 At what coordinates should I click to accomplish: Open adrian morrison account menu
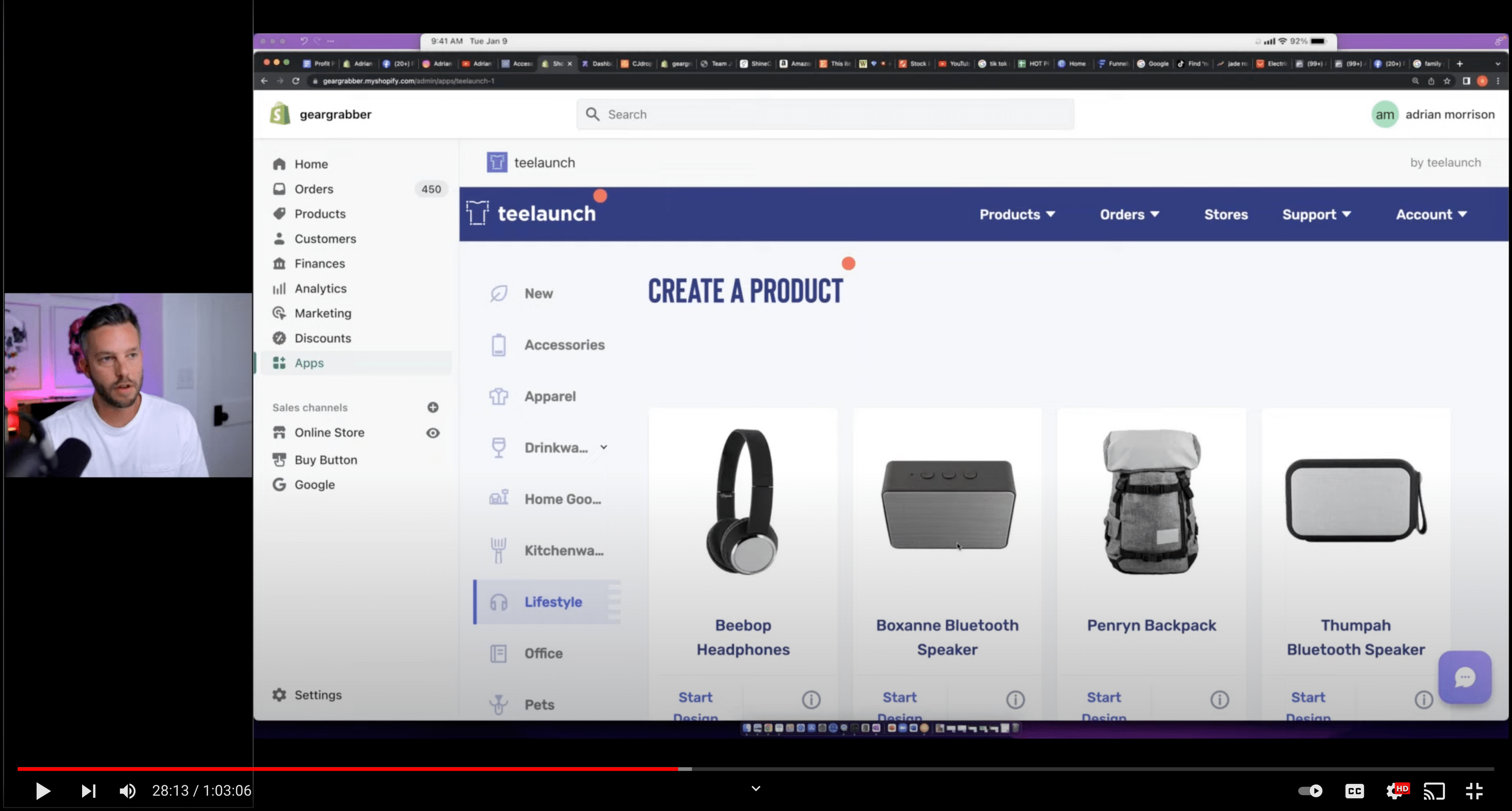click(1433, 114)
